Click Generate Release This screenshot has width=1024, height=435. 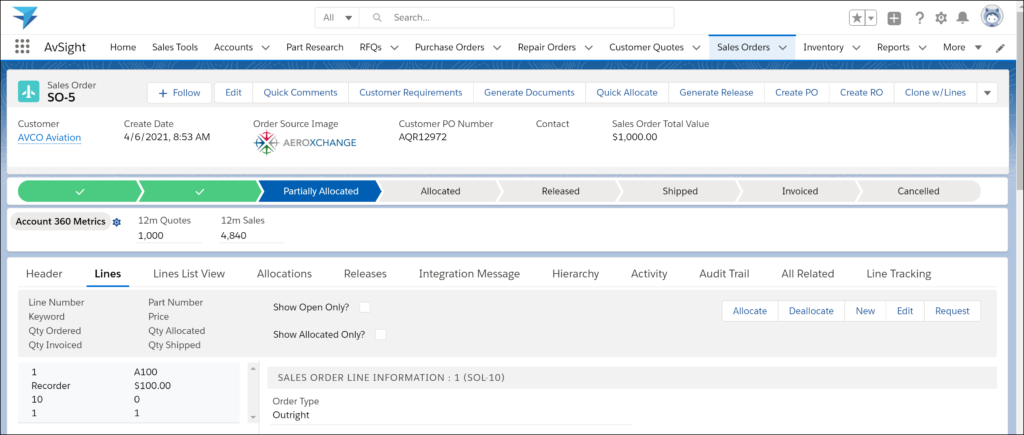click(716, 93)
